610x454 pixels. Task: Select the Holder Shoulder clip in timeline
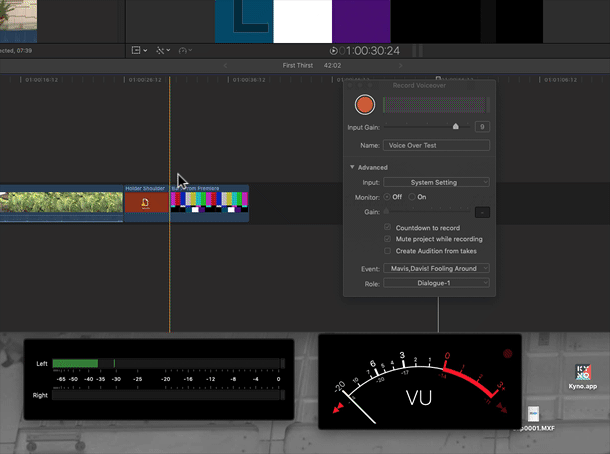pos(146,203)
